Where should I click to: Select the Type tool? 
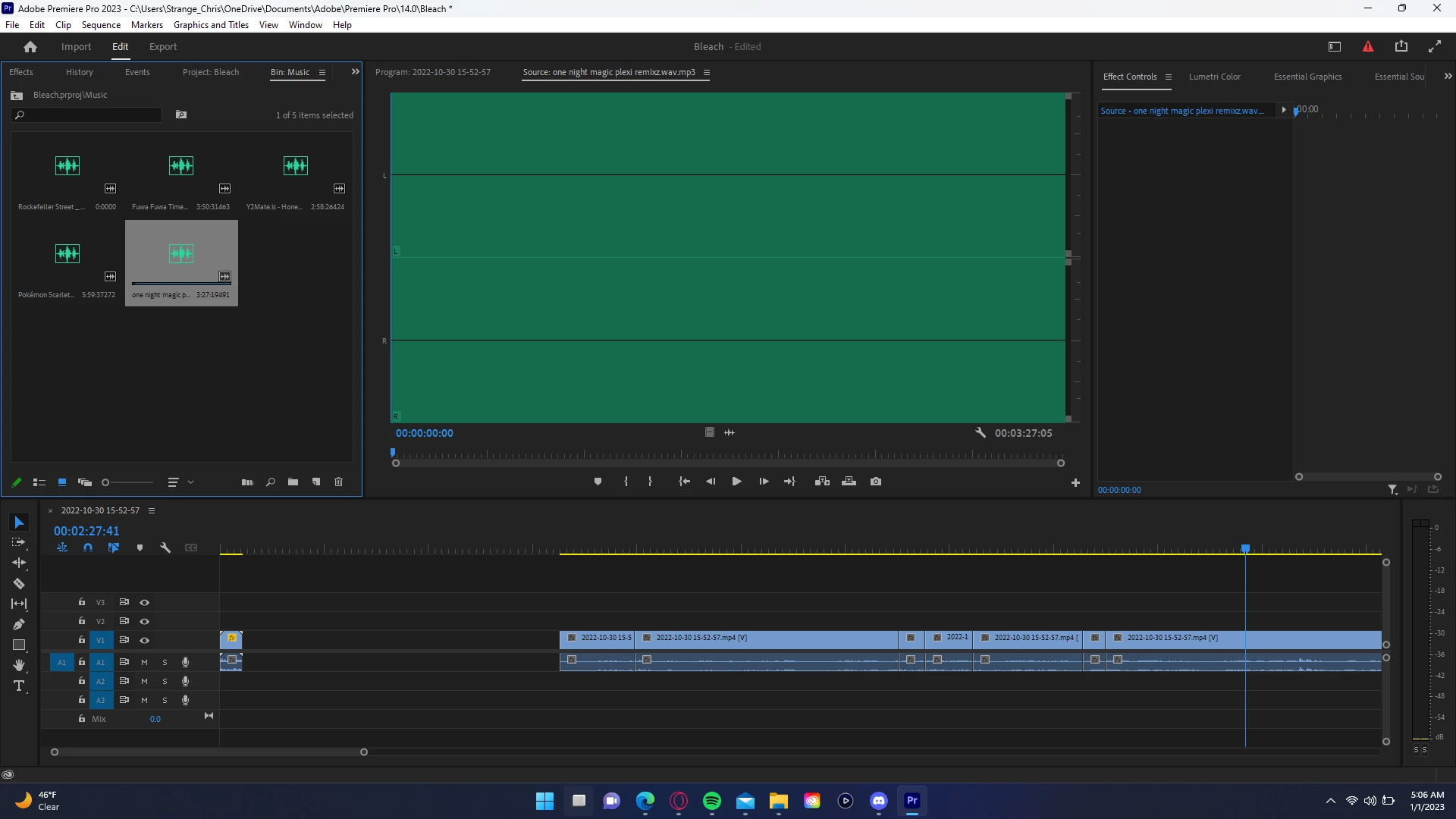point(19,686)
